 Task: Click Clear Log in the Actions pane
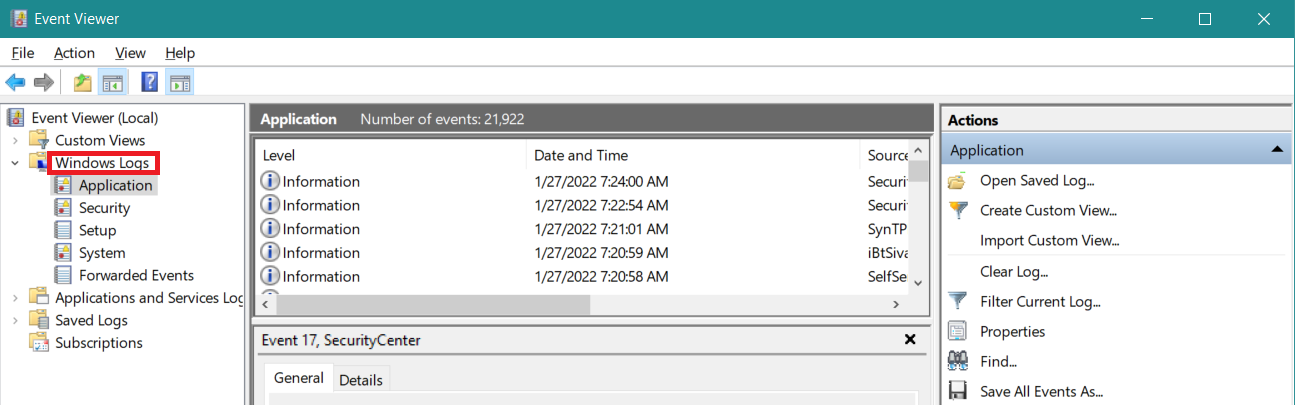tap(1013, 271)
